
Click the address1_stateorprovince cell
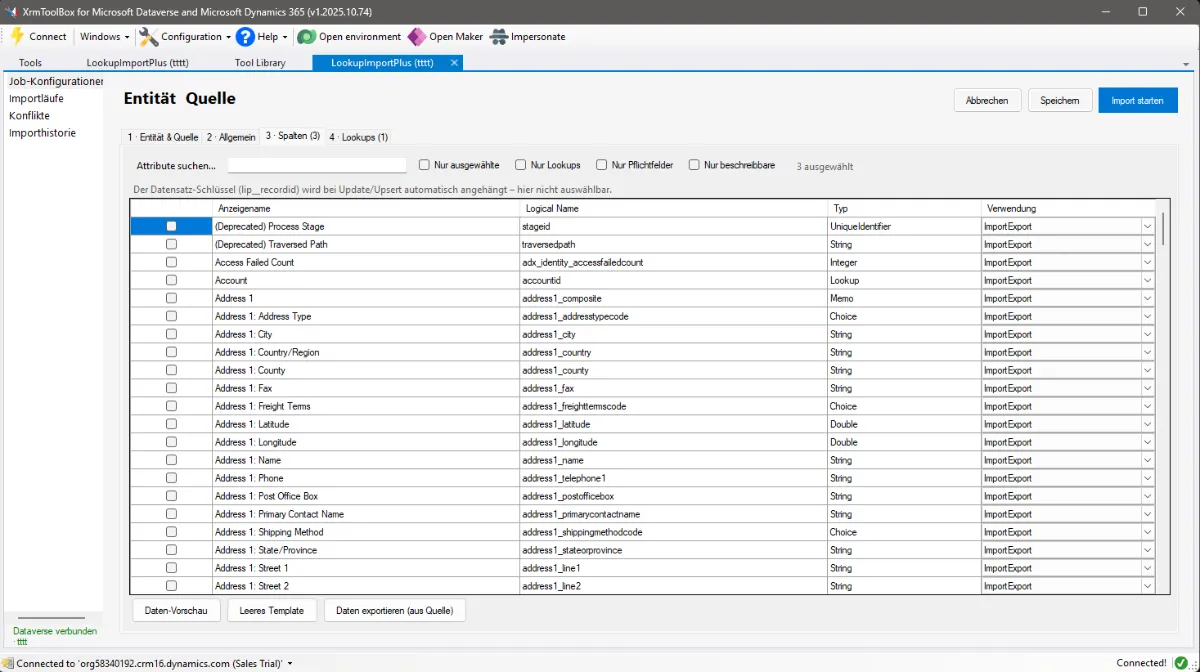point(673,550)
